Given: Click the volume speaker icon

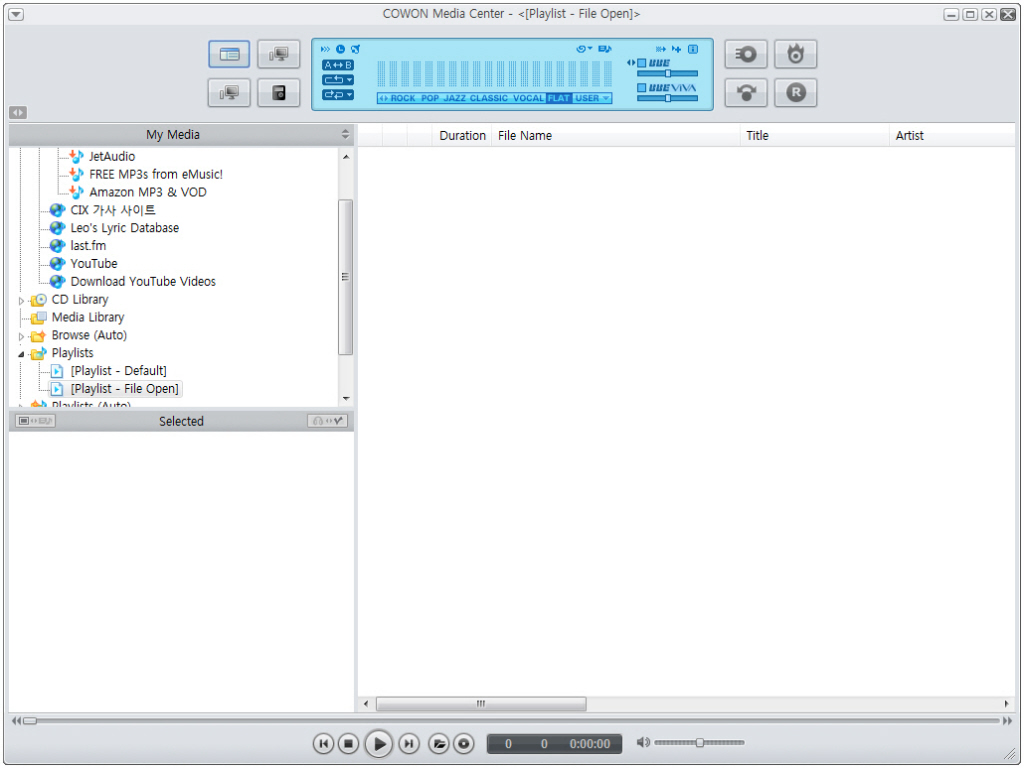Looking at the screenshot, I should click(x=643, y=743).
